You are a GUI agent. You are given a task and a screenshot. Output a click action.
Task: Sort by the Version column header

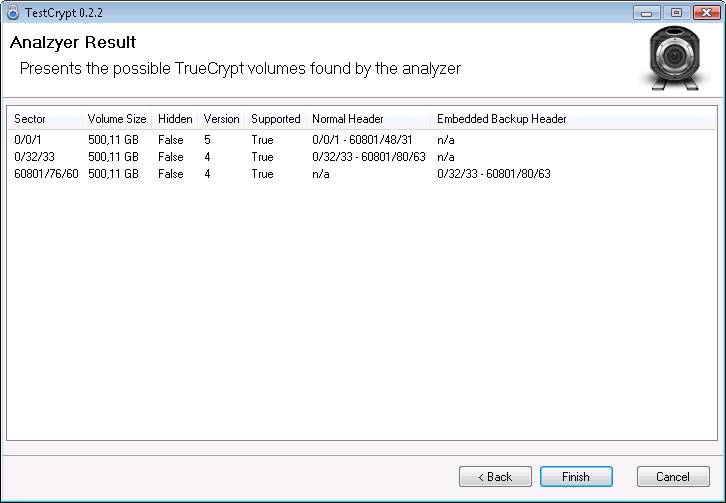coord(221,119)
